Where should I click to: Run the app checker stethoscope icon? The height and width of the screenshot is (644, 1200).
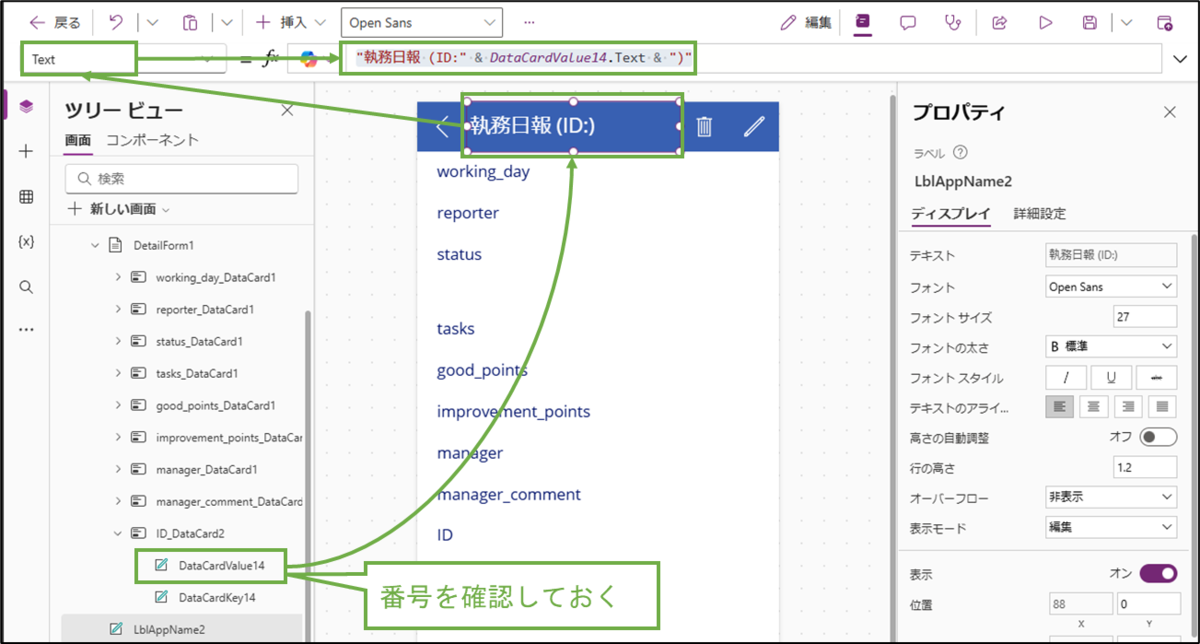click(x=952, y=22)
